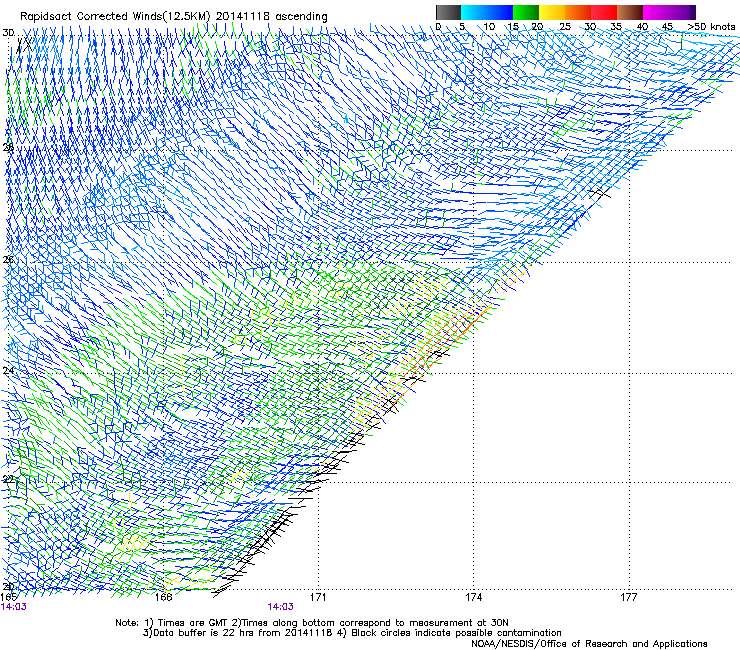Click the gray 0–5 knots legend segment
This screenshot has height=650, width=740.
[x=448, y=12]
